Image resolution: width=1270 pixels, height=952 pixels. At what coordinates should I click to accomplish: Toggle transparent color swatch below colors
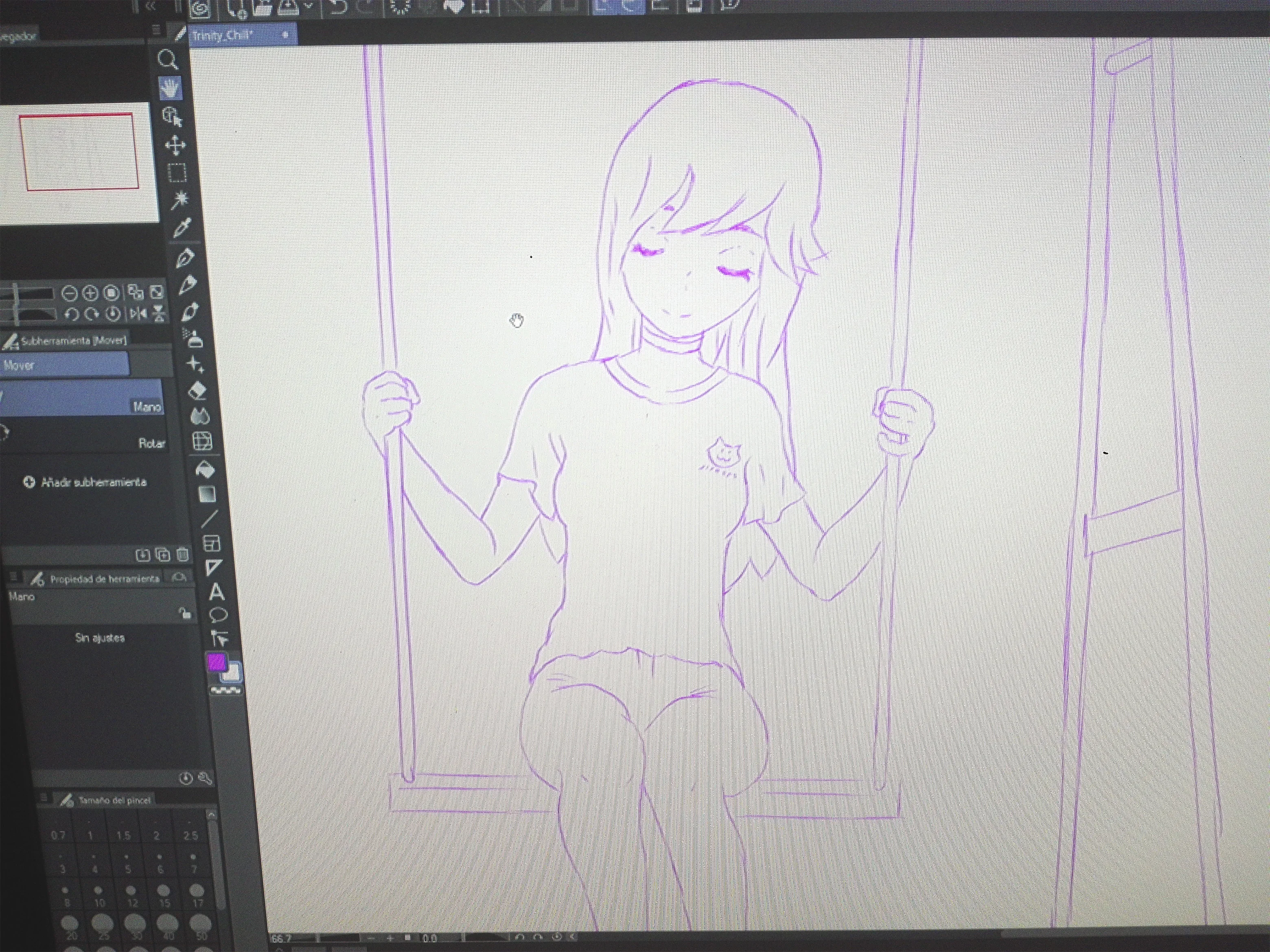click(x=226, y=691)
